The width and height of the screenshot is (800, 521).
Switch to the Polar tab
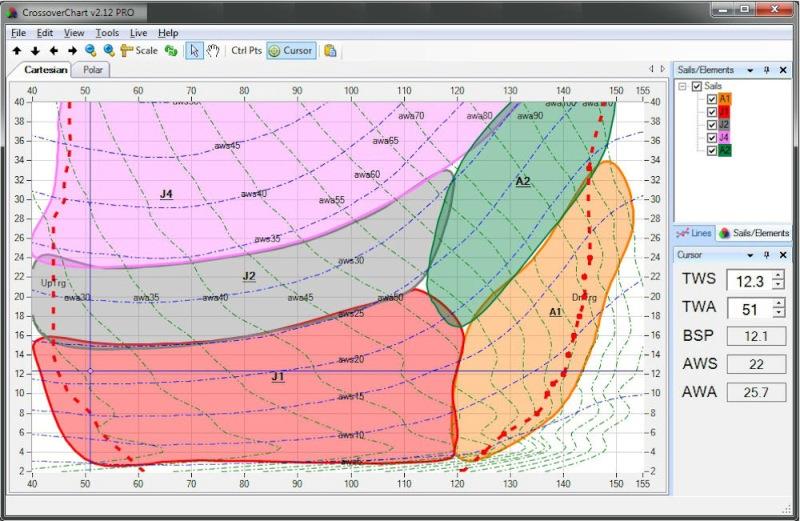point(92,70)
